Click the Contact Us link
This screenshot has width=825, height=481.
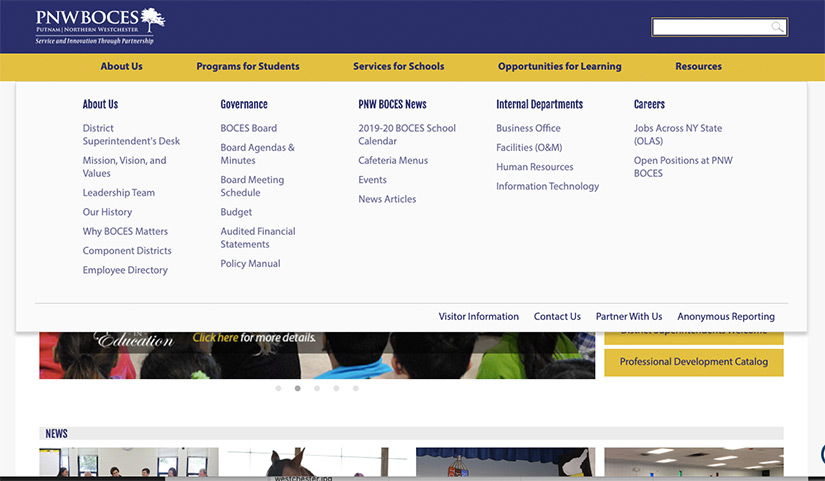(557, 317)
